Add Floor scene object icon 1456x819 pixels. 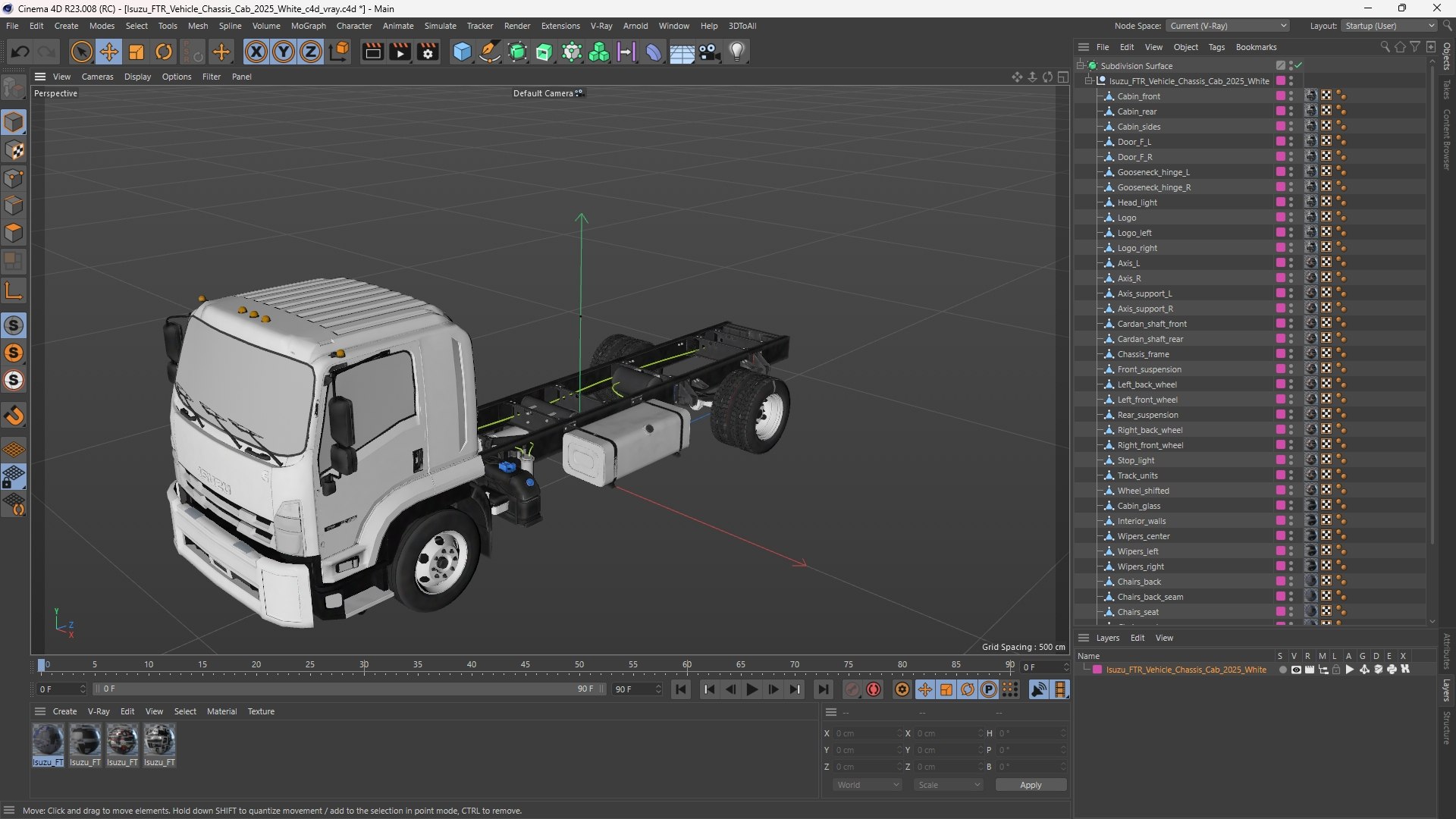point(682,52)
